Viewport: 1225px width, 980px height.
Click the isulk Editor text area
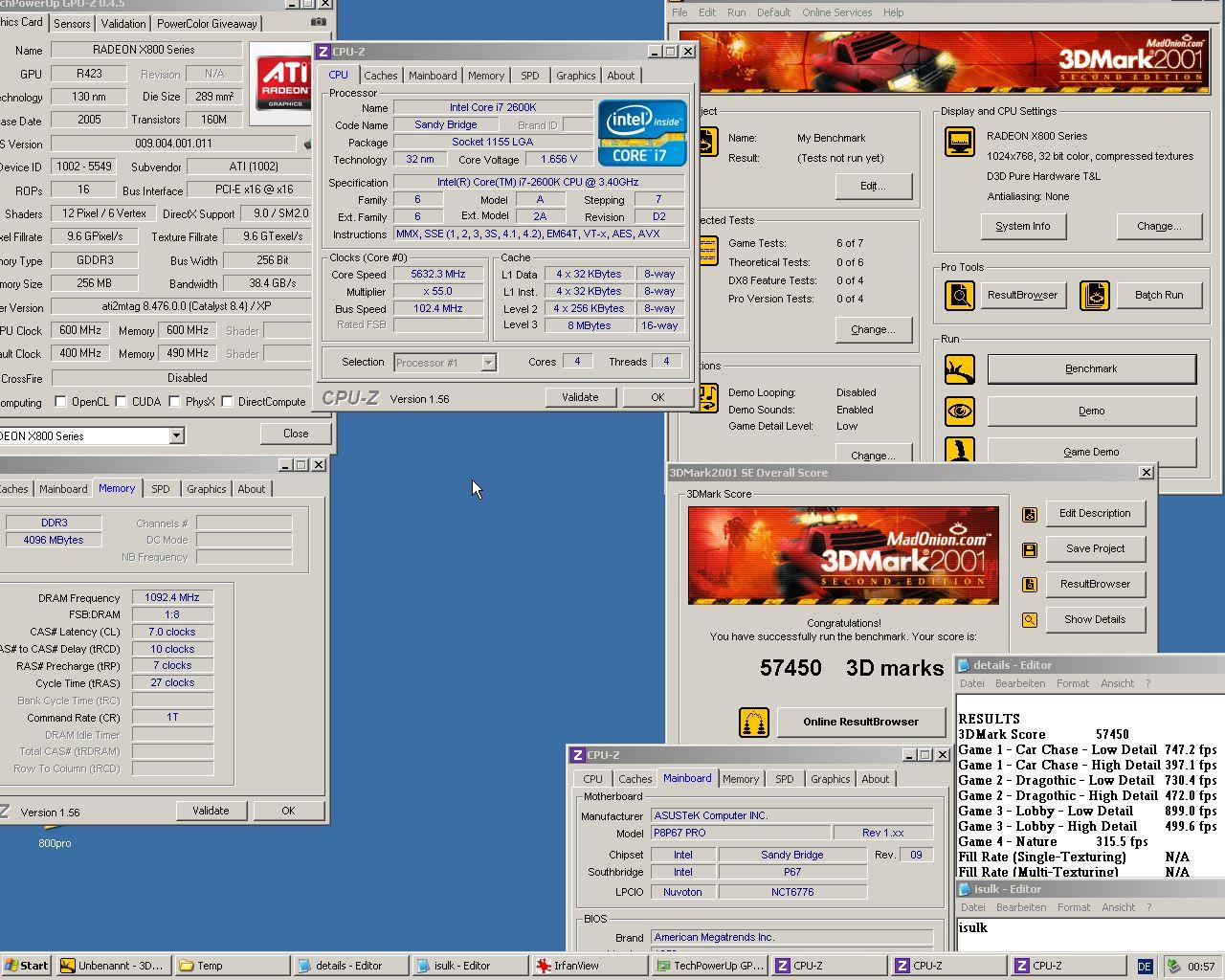click(1090, 935)
